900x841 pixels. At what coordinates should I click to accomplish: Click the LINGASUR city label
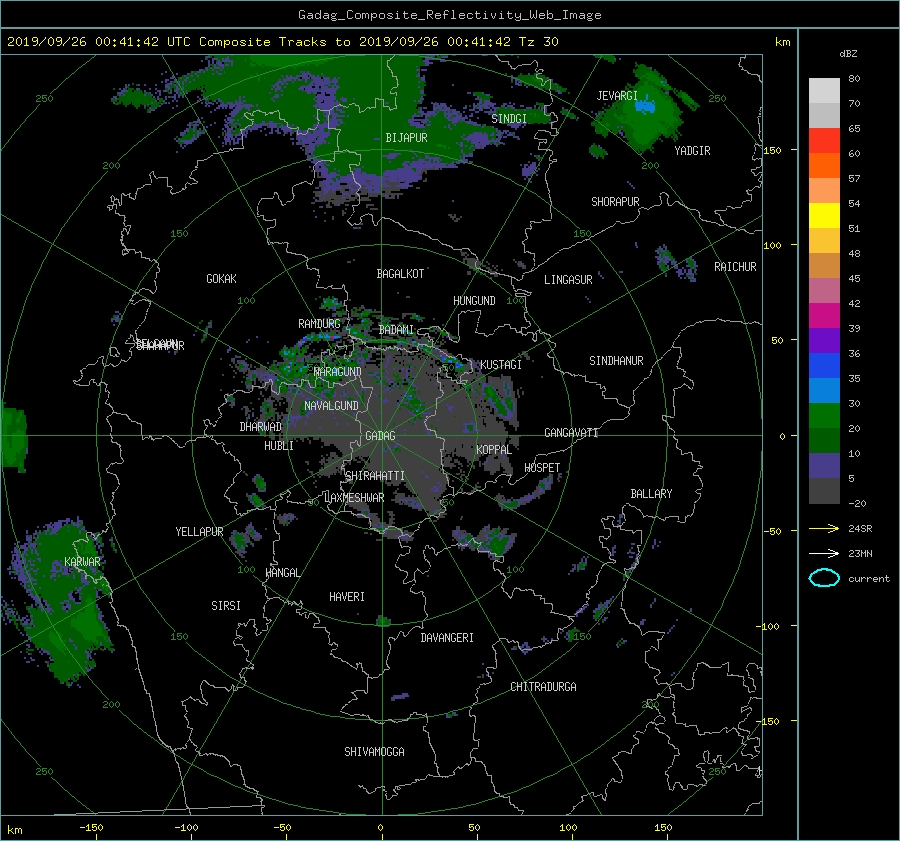coord(568,280)
